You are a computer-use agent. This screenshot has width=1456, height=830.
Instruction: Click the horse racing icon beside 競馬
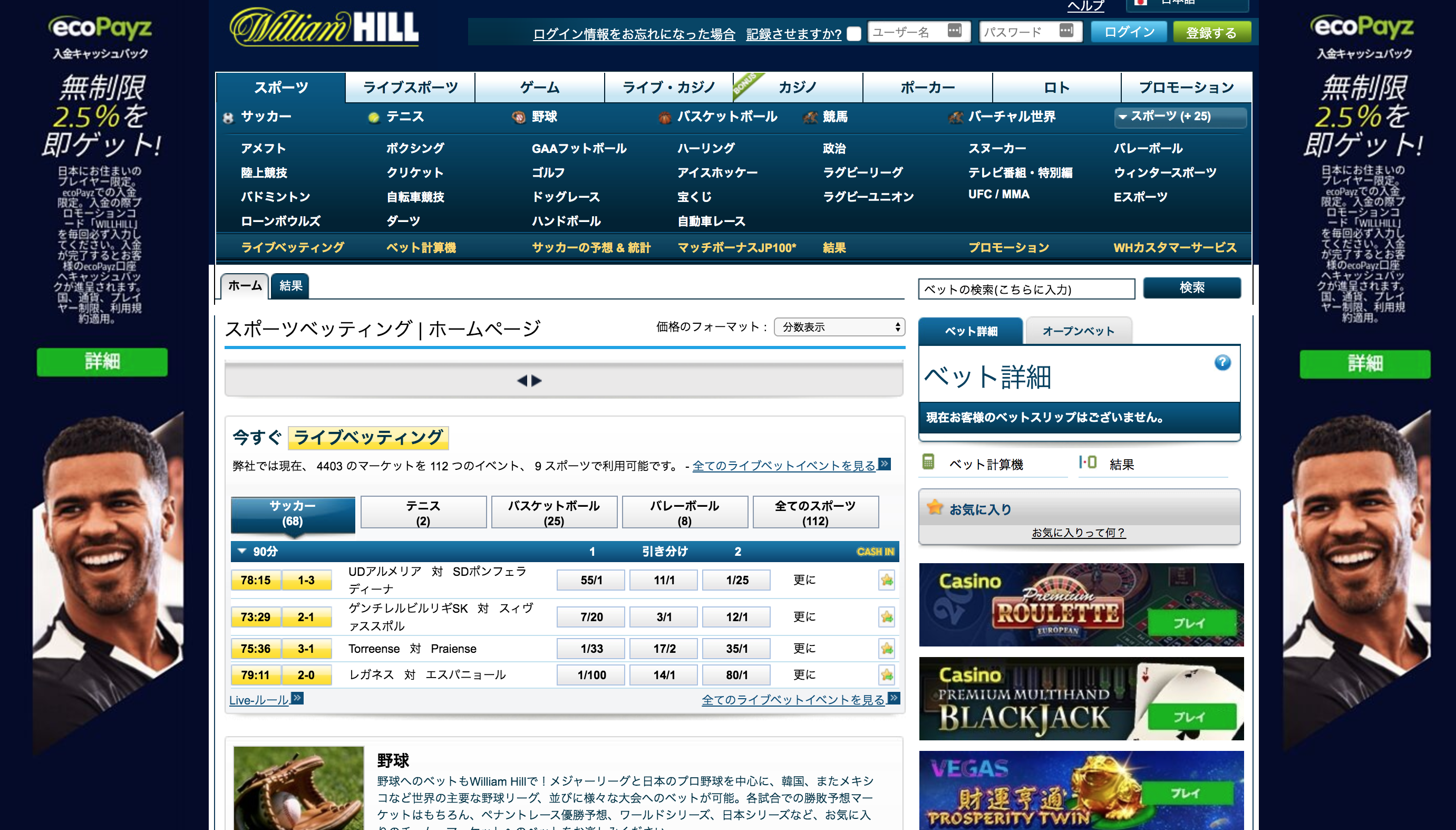tap(810, 118)
